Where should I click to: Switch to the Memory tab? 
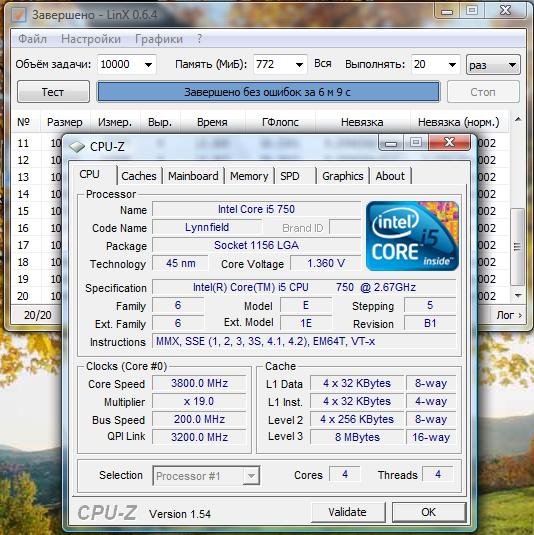(x=249, y=176)
